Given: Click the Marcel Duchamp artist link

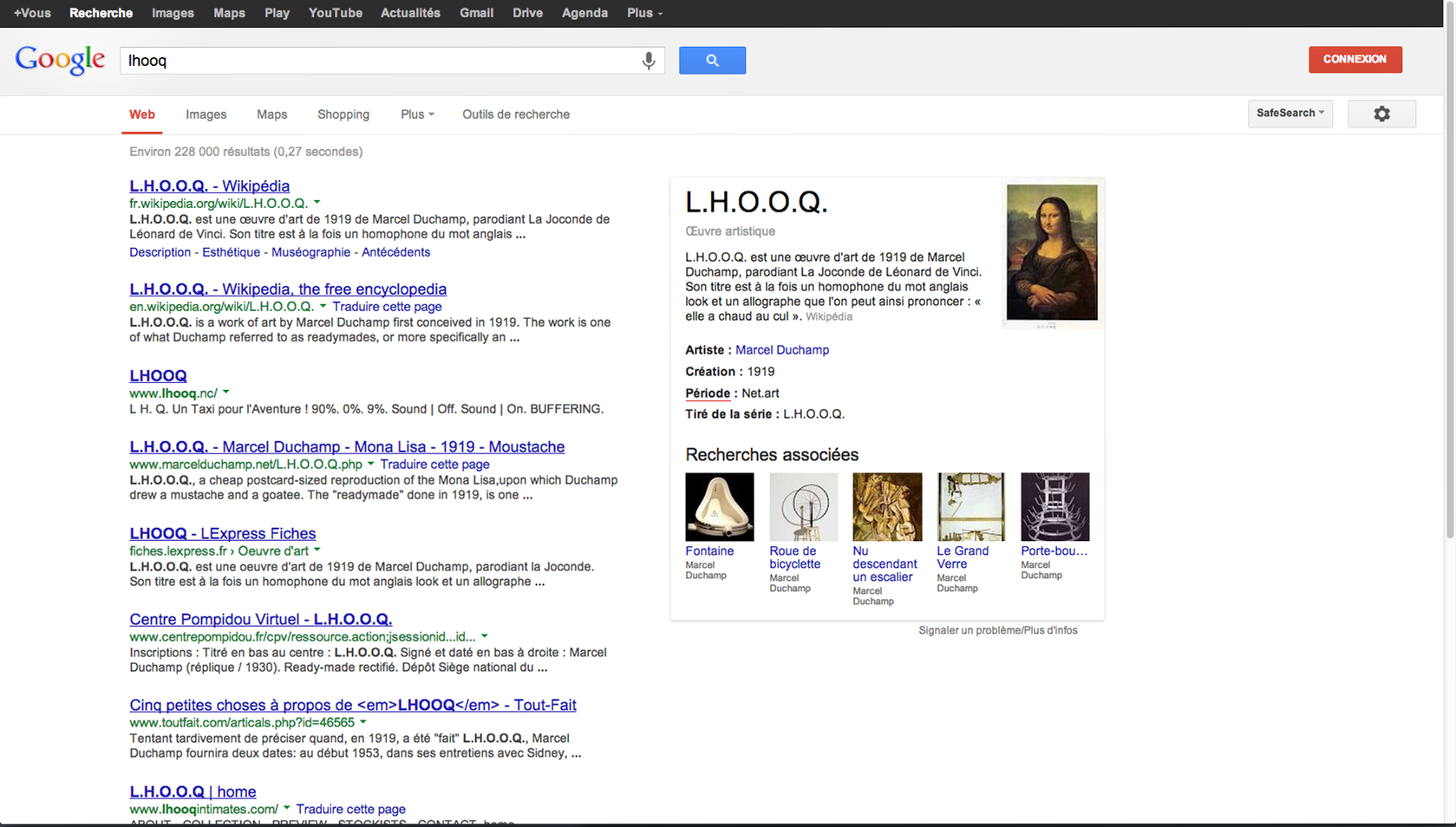Looking at the screenshot, I should click(782, 350).
